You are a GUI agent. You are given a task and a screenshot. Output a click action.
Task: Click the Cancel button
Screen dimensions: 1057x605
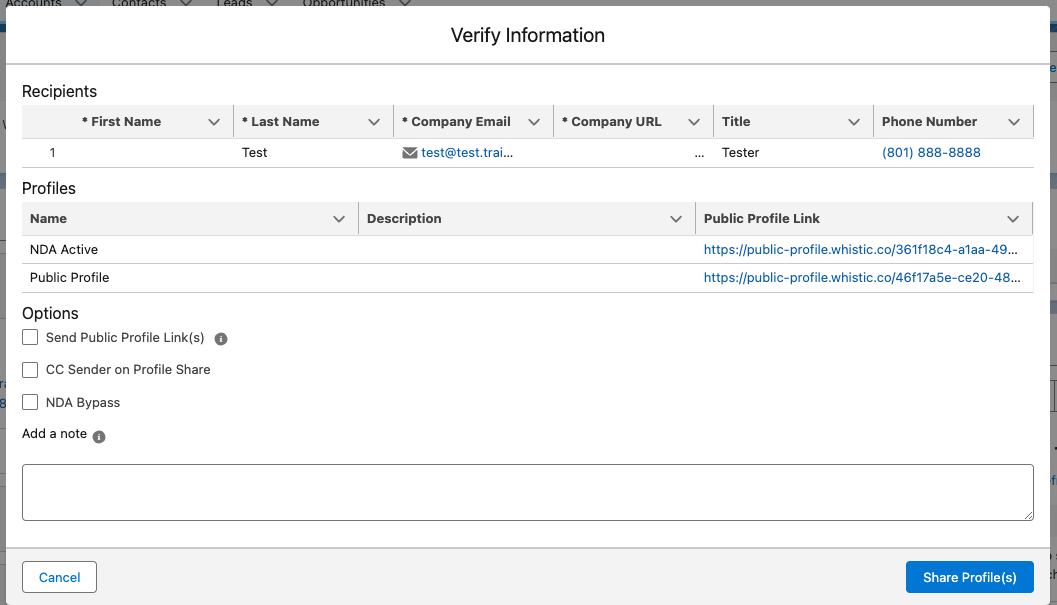click(x=59, y=577)
